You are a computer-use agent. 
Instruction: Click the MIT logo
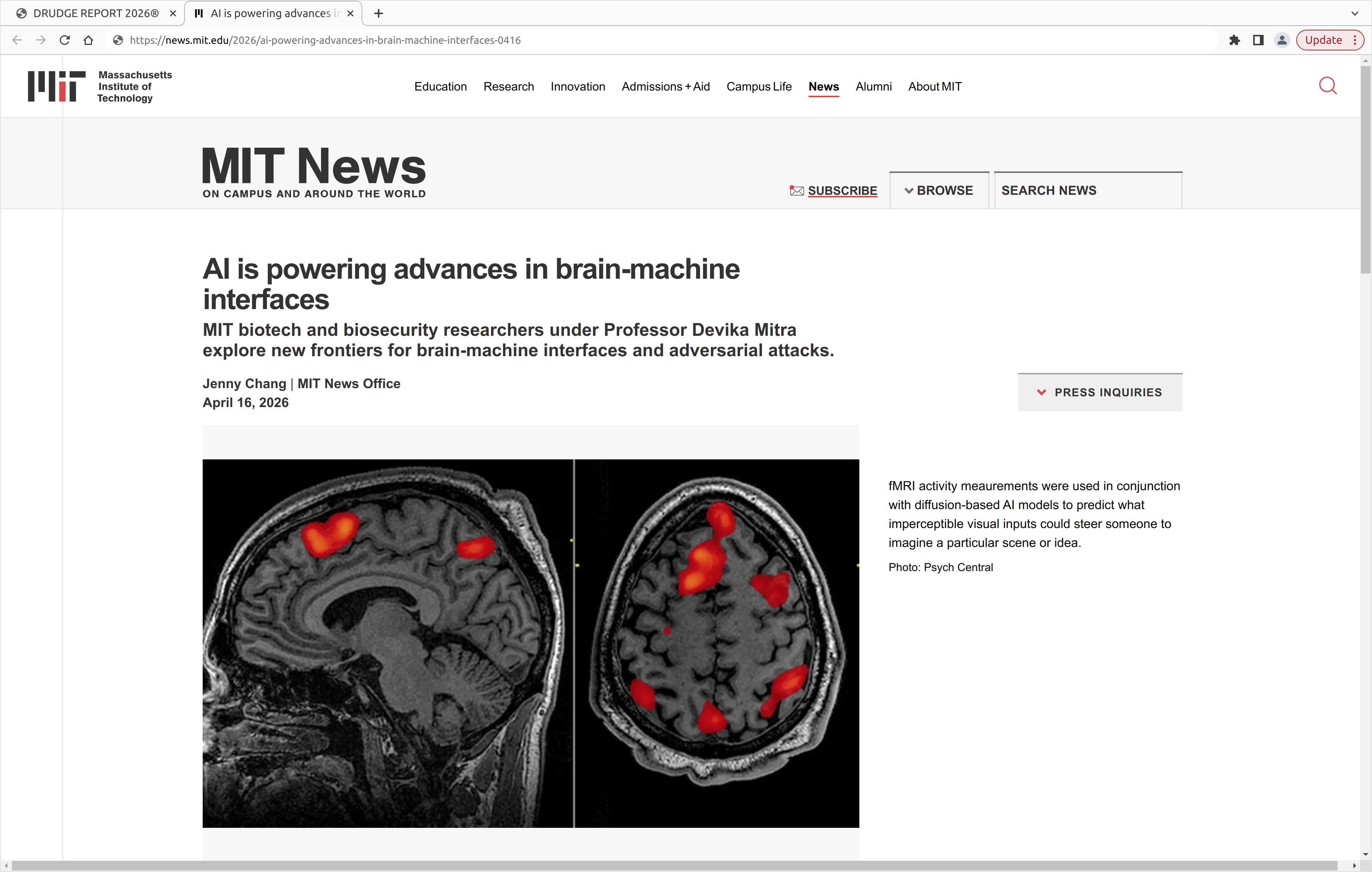tap(56, 86)
